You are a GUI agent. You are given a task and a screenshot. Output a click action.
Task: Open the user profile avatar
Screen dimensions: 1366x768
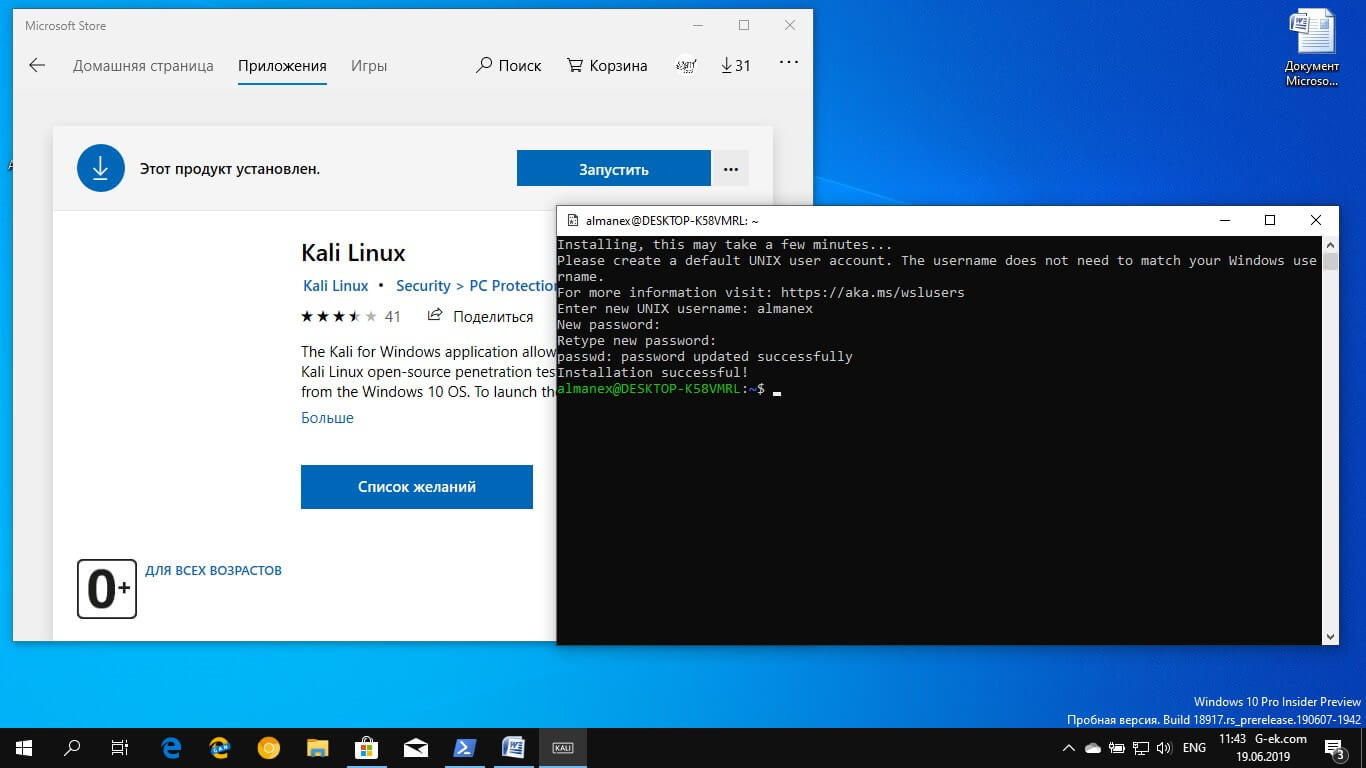pos(686,66)
